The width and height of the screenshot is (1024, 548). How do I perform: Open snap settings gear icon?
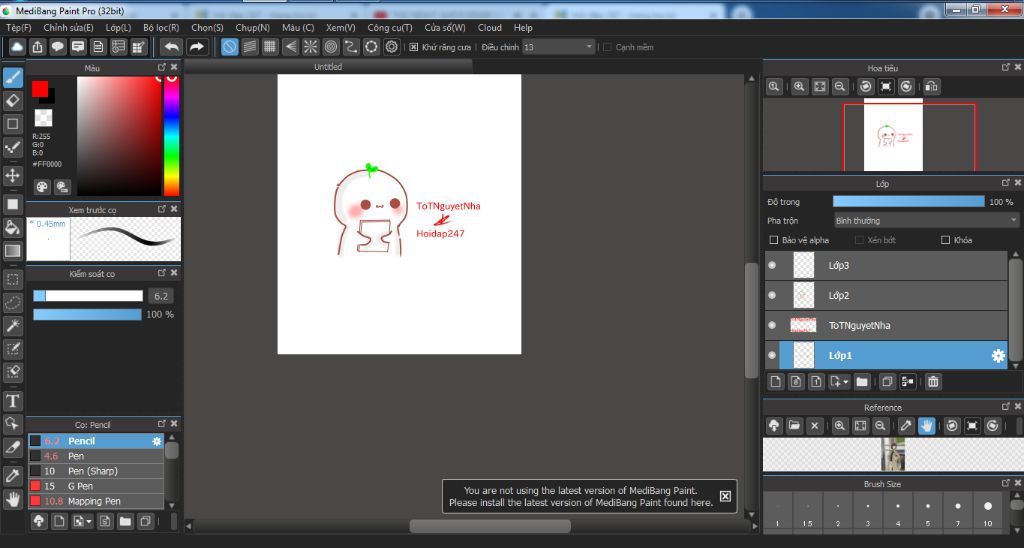tap(392, 47)
